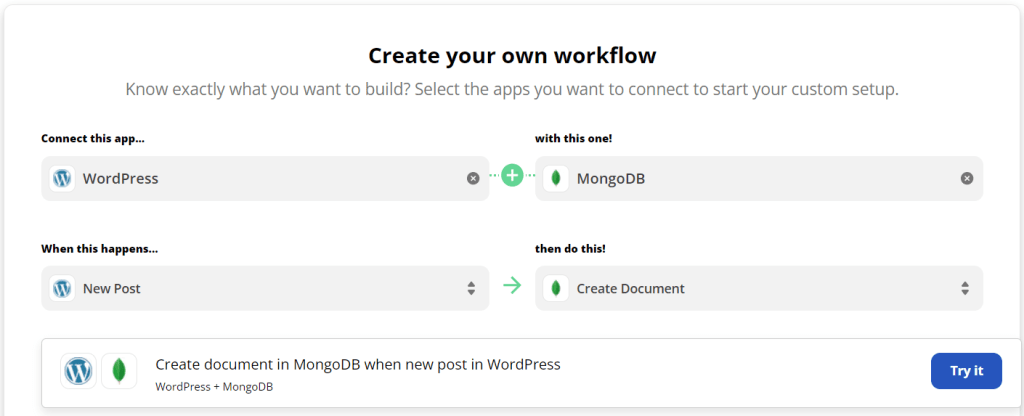
Task: Click the 'with this one!' label
Action: pyautogui.click(x=573, y=138)
